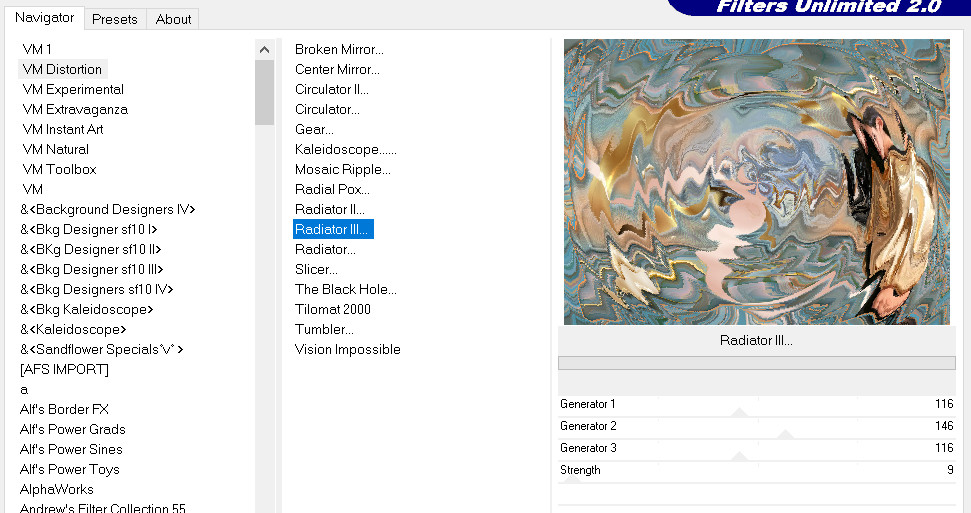The height and width of the screenshot is (513, 971).
Task: Pick VM Toolbox category
Action: click(59, 169)
